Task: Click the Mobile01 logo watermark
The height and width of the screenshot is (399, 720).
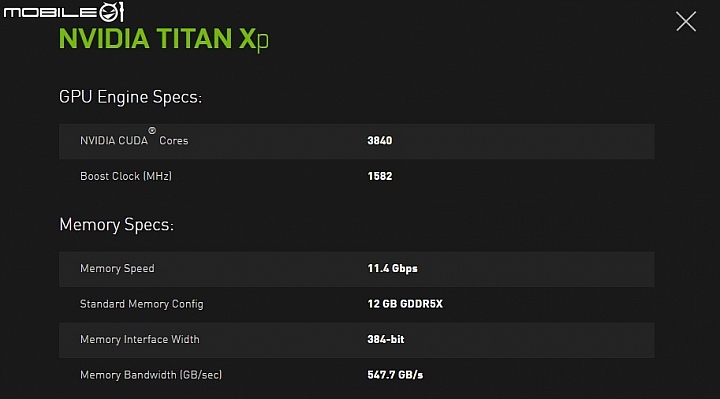Action: (64, 12)
